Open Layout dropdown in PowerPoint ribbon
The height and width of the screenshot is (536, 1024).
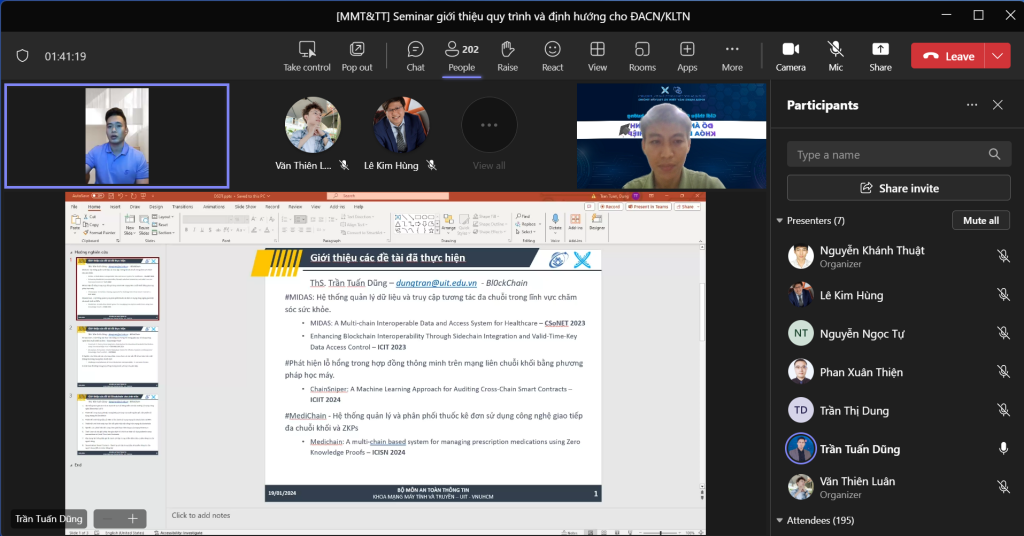point(163,217)
